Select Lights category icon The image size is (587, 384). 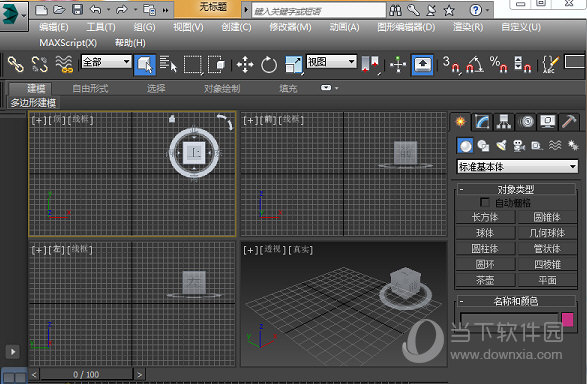tap(501, 146)
